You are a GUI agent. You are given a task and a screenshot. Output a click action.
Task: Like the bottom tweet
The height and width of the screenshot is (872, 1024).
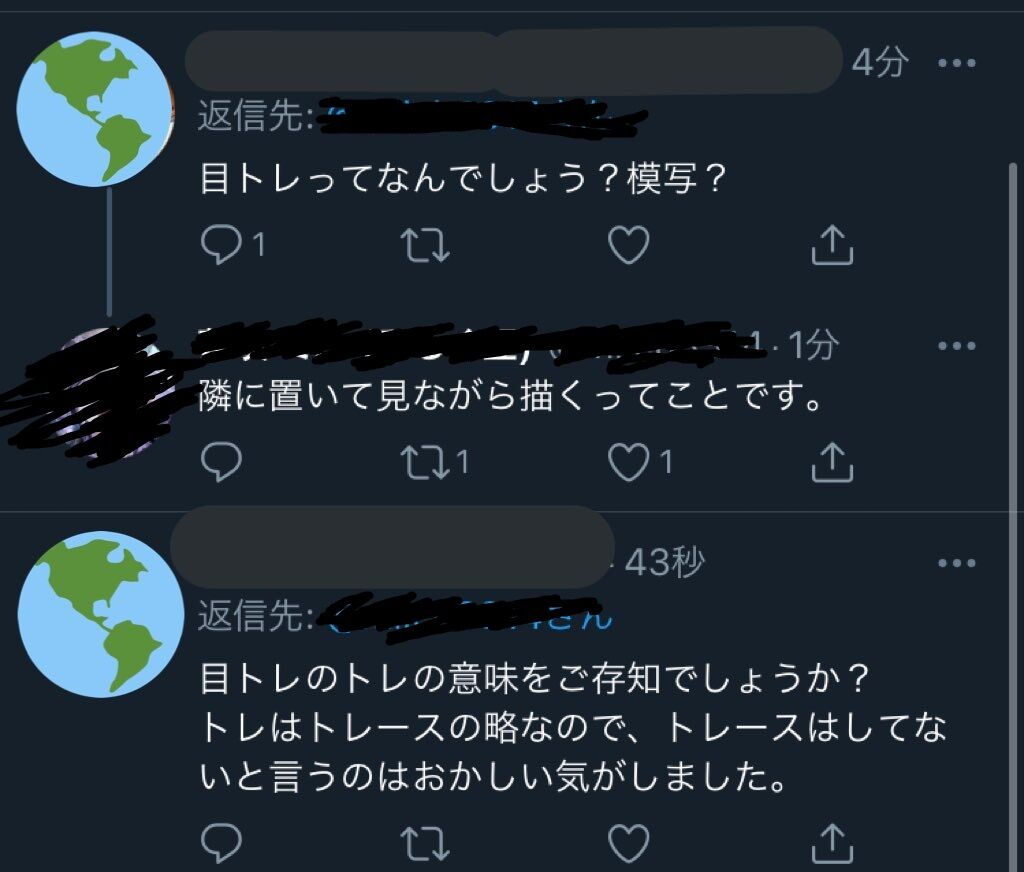point(629,843)
